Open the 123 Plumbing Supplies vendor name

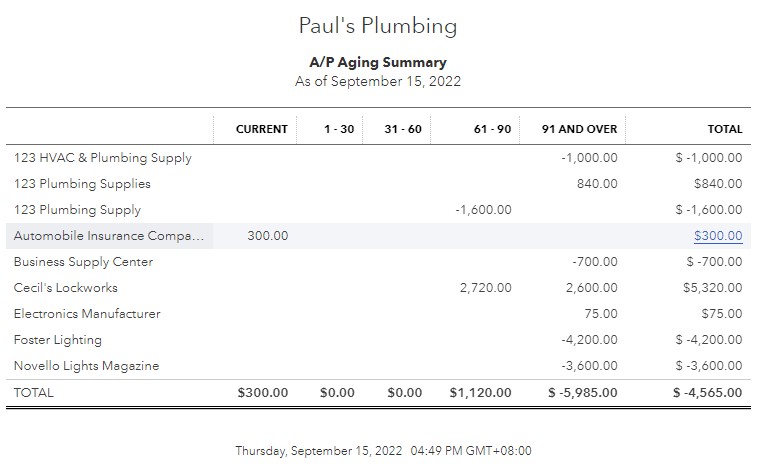(x=82, y=184)
